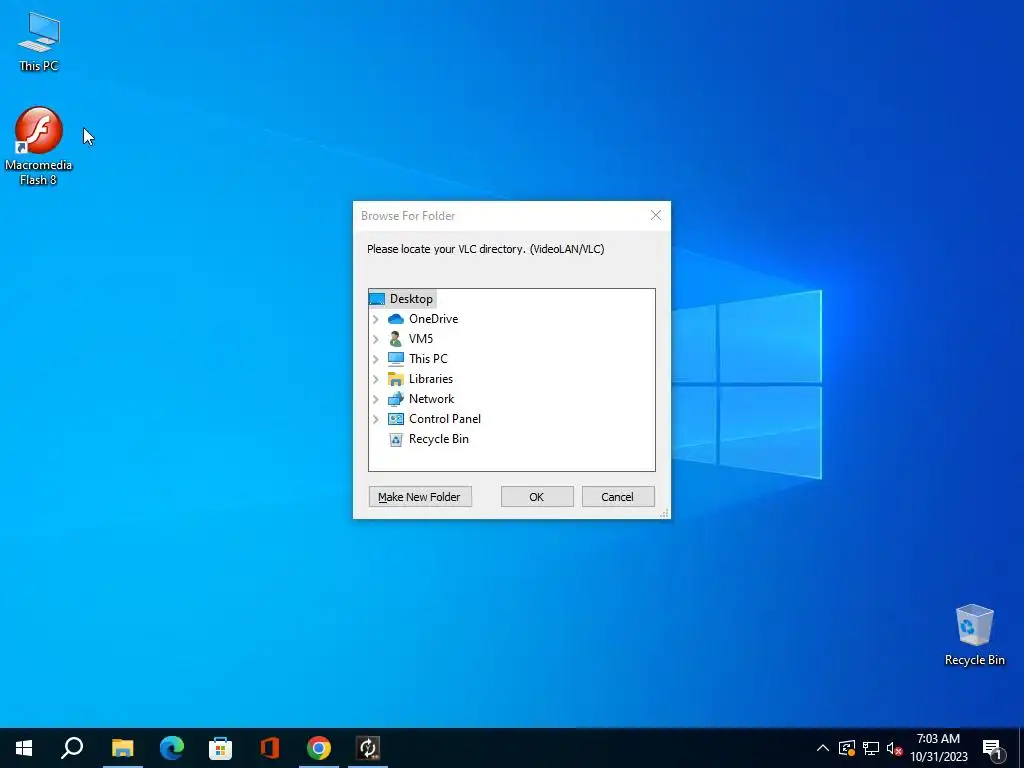Launch Microsoft Edge from taskbar
1024x768 pixels.
[x=172, y=748]
